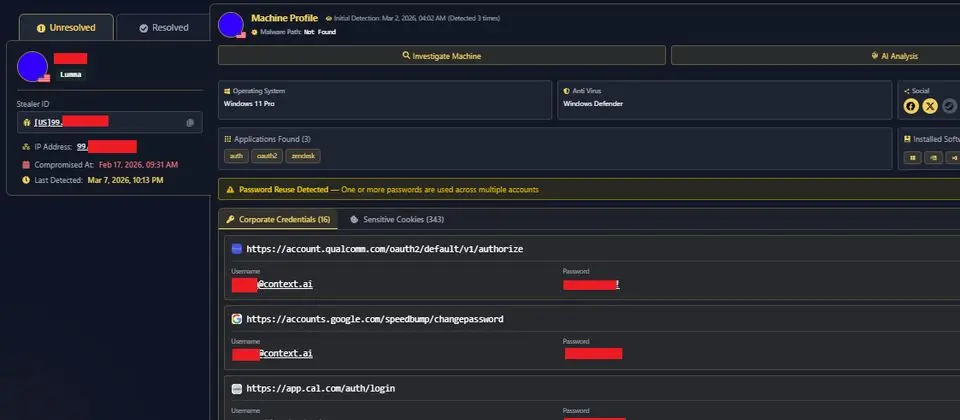Click the Qualcomm site favicon
The height and width of the screenshot is (420, 960).
click(236, 249)
